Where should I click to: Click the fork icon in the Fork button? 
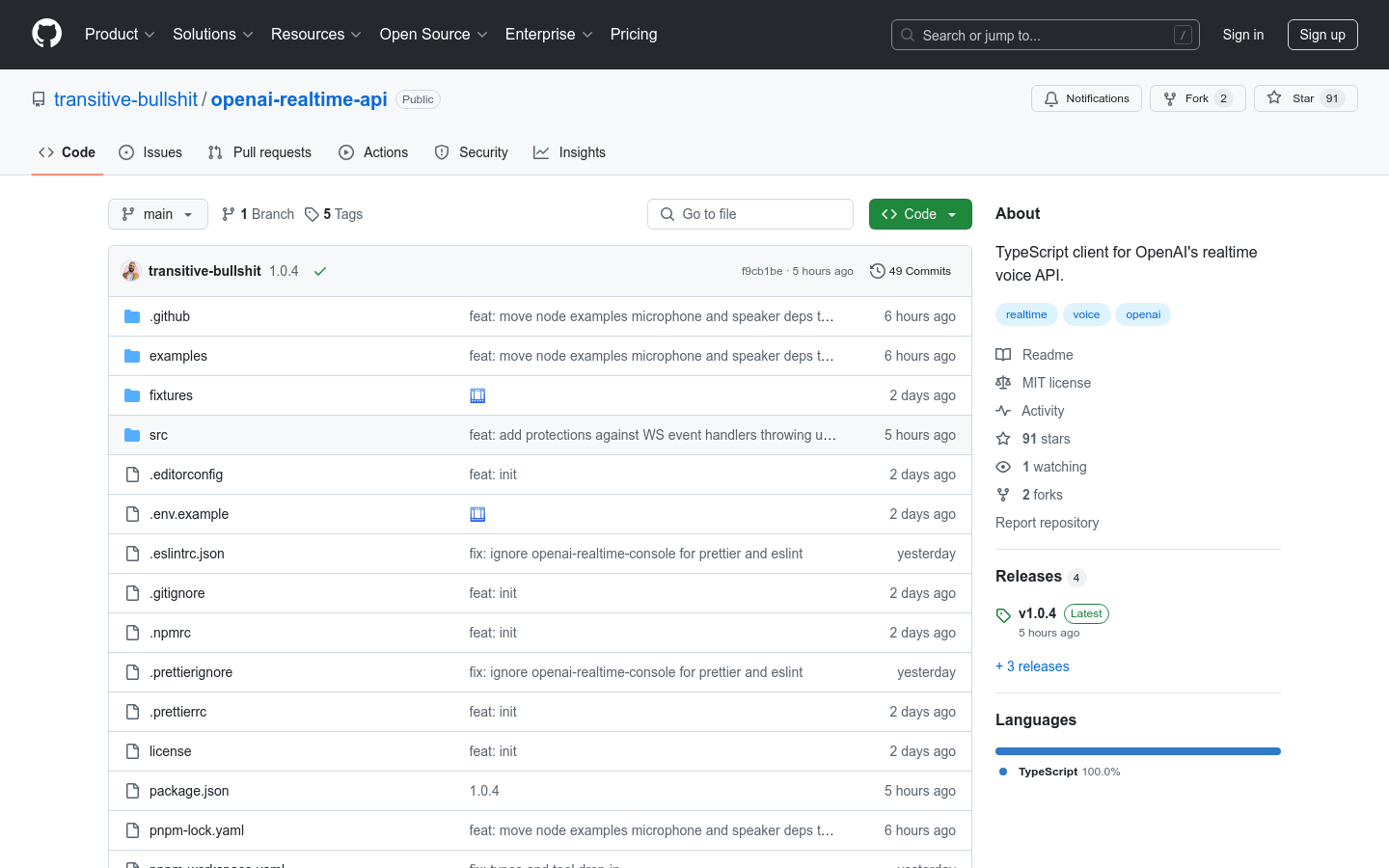tap(1170, 98)
